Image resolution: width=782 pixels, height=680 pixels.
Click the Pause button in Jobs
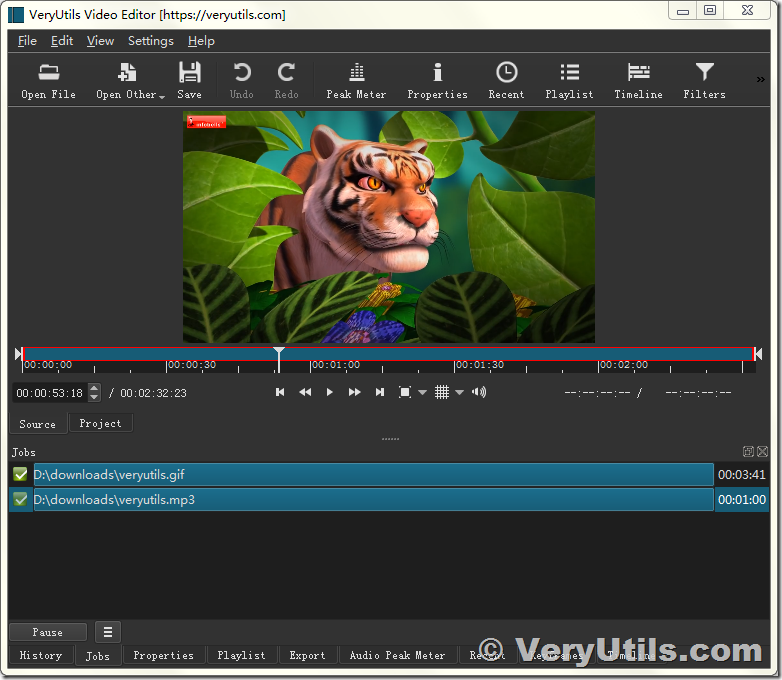pyautogui.click(x=48, y=632)
